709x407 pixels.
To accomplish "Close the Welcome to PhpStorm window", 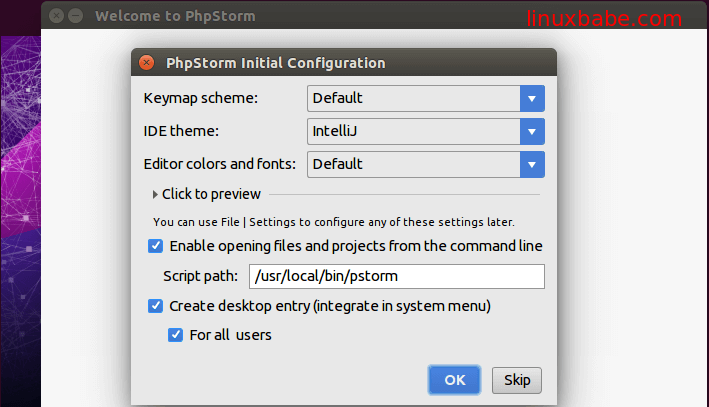I will tap(55, 16).
